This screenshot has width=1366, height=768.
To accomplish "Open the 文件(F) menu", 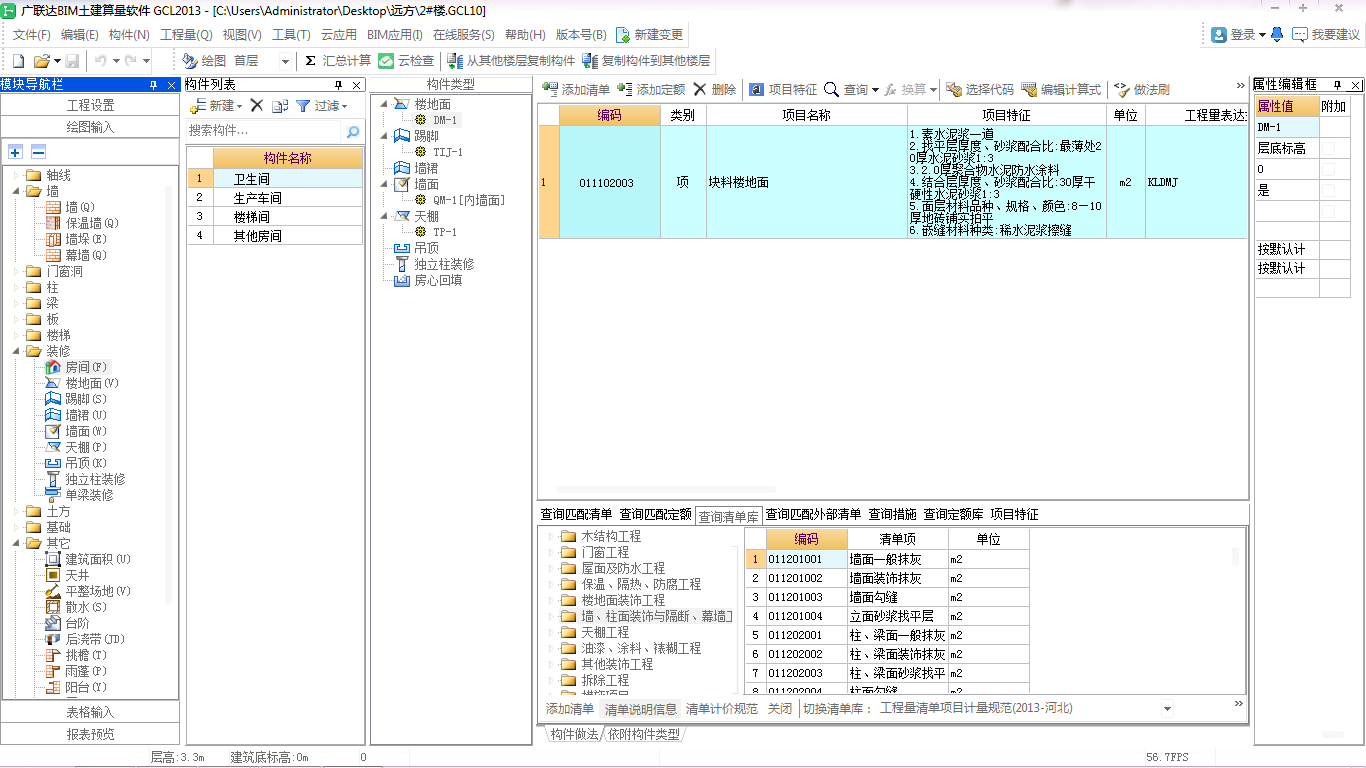I will (31, 35).
